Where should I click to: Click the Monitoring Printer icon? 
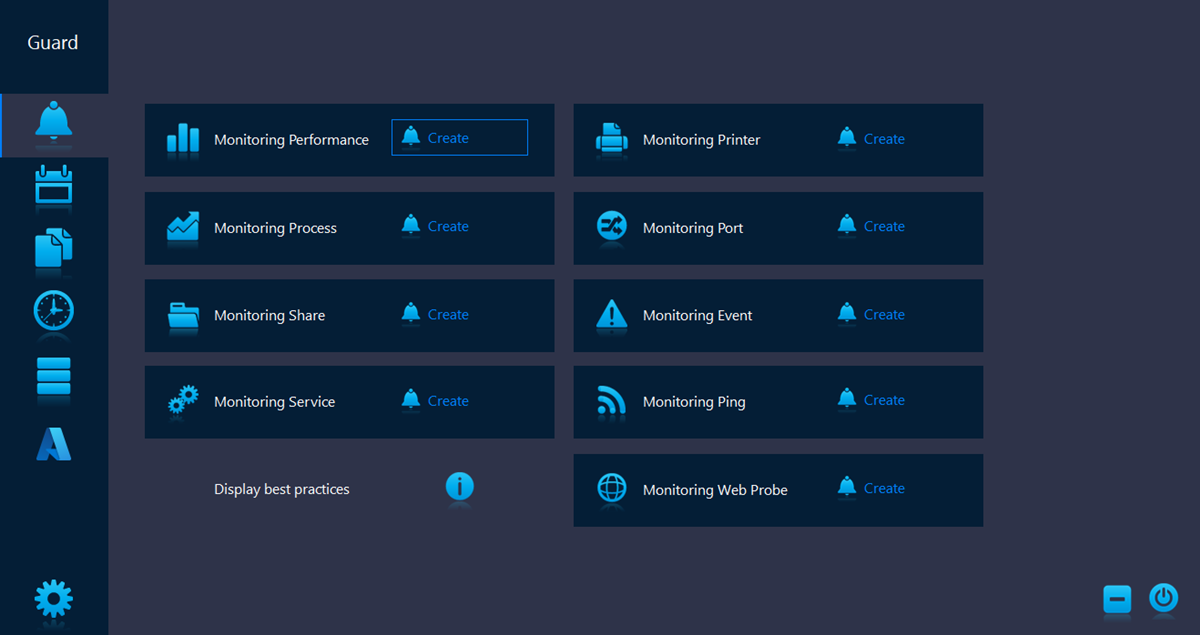(611, 139)
